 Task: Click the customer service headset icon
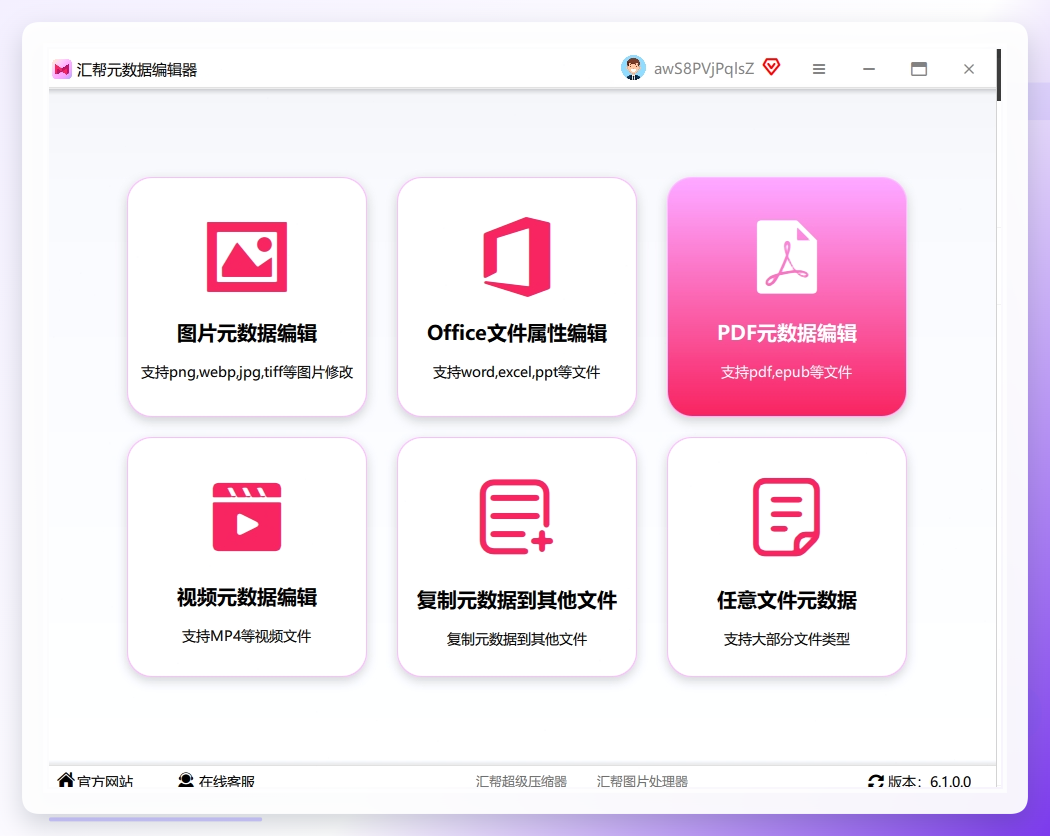click(185, 780)
